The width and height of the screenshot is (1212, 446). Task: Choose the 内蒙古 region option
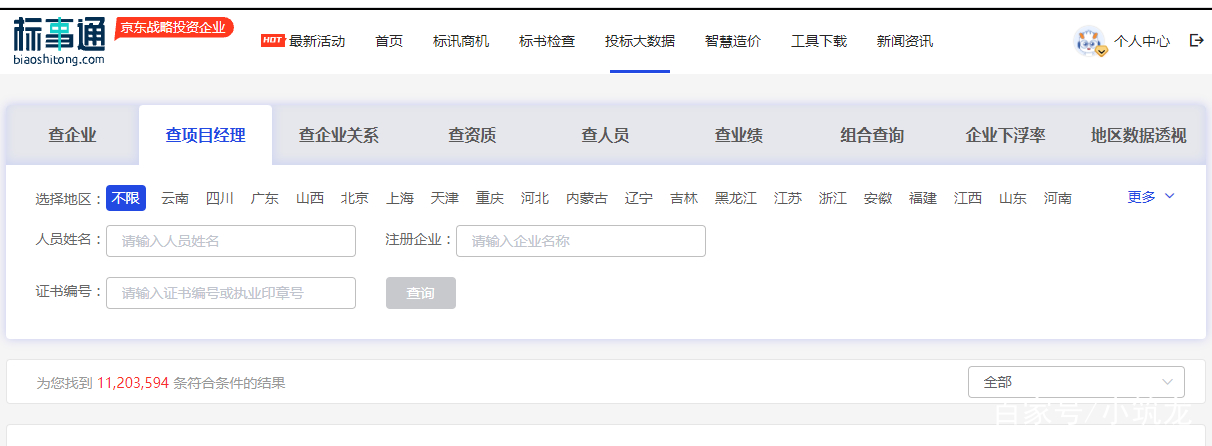click(587, 198)
